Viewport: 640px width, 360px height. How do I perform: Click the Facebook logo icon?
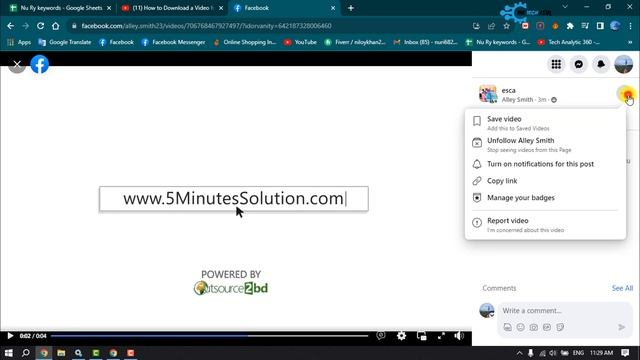(40, 64)
